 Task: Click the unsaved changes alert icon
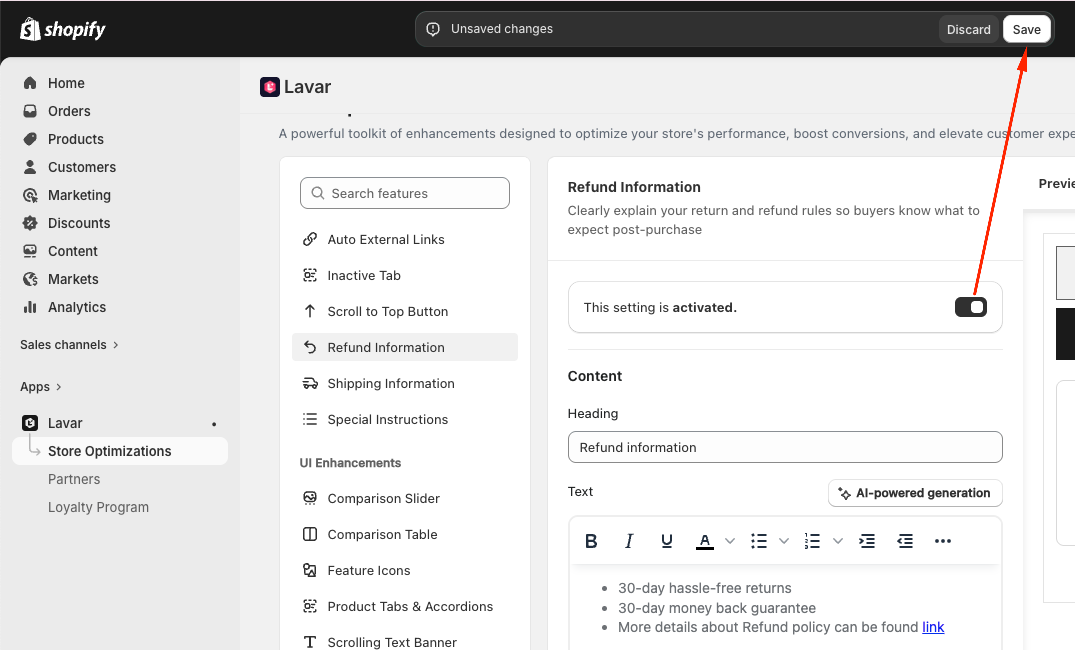tap(433, 29)
